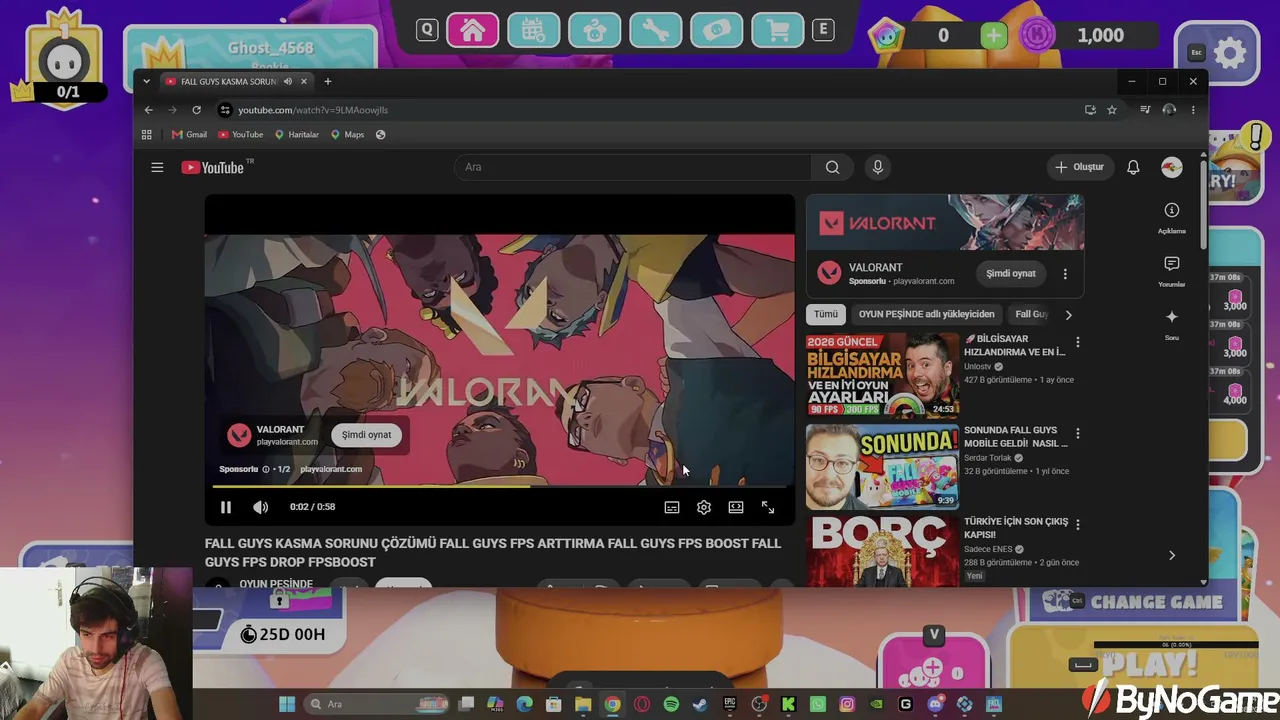The height and width of the screenshot is (720, 1280).
Task: Open the YouTube guide hamburger menu
Action: pos(157,167)
